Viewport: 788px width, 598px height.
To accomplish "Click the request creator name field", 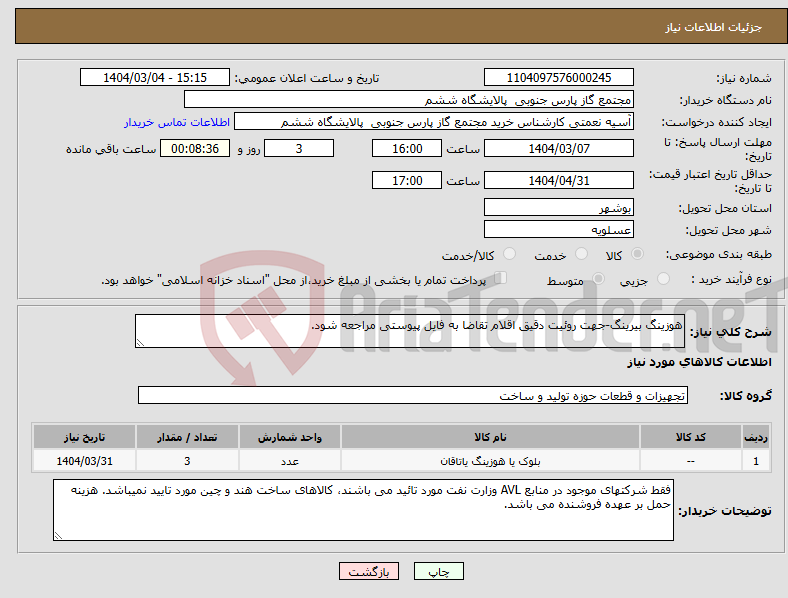I will pyautogui.click(x=434, y=122).
